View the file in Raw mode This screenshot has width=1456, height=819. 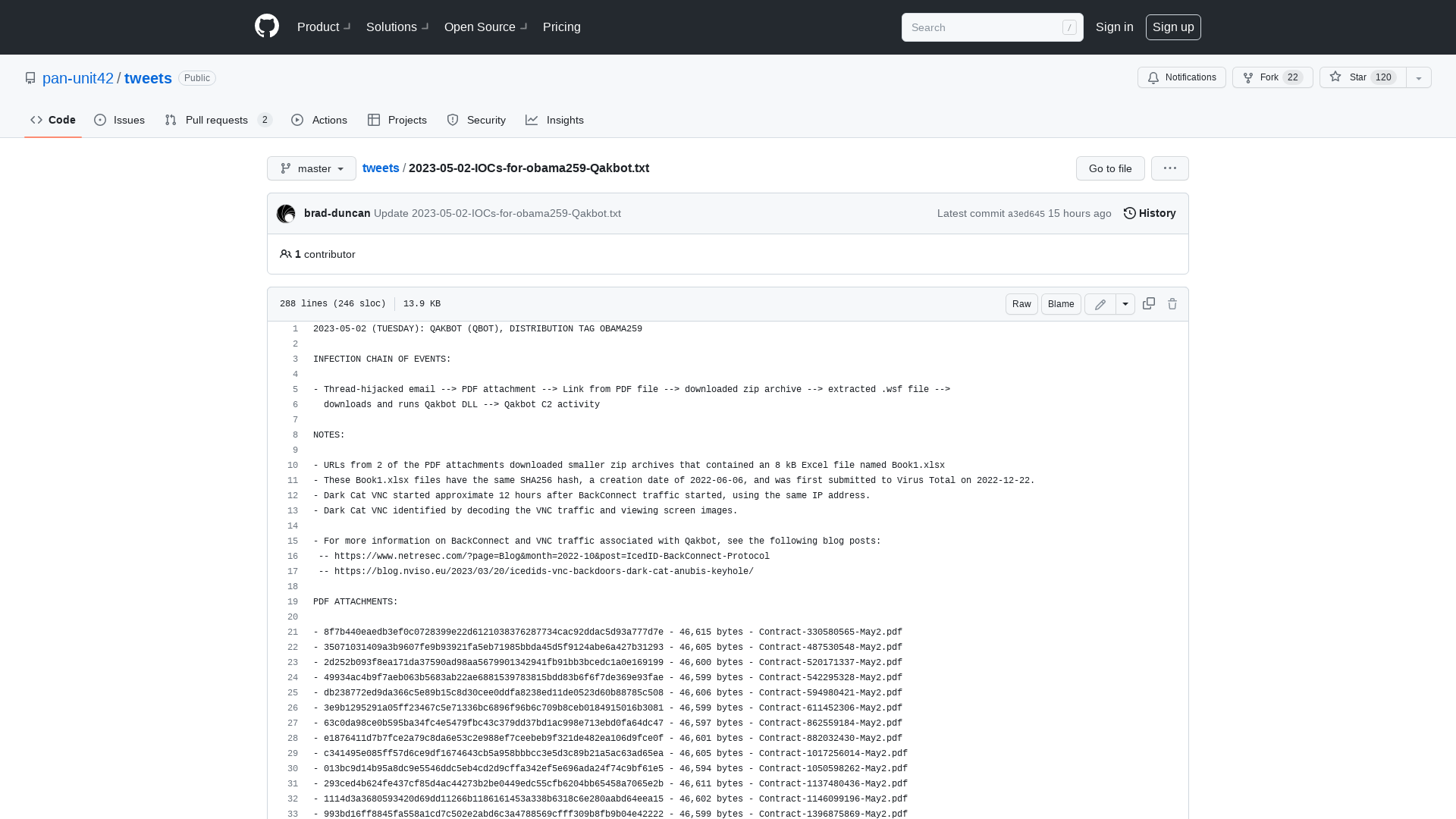(x=1021, y=304)
